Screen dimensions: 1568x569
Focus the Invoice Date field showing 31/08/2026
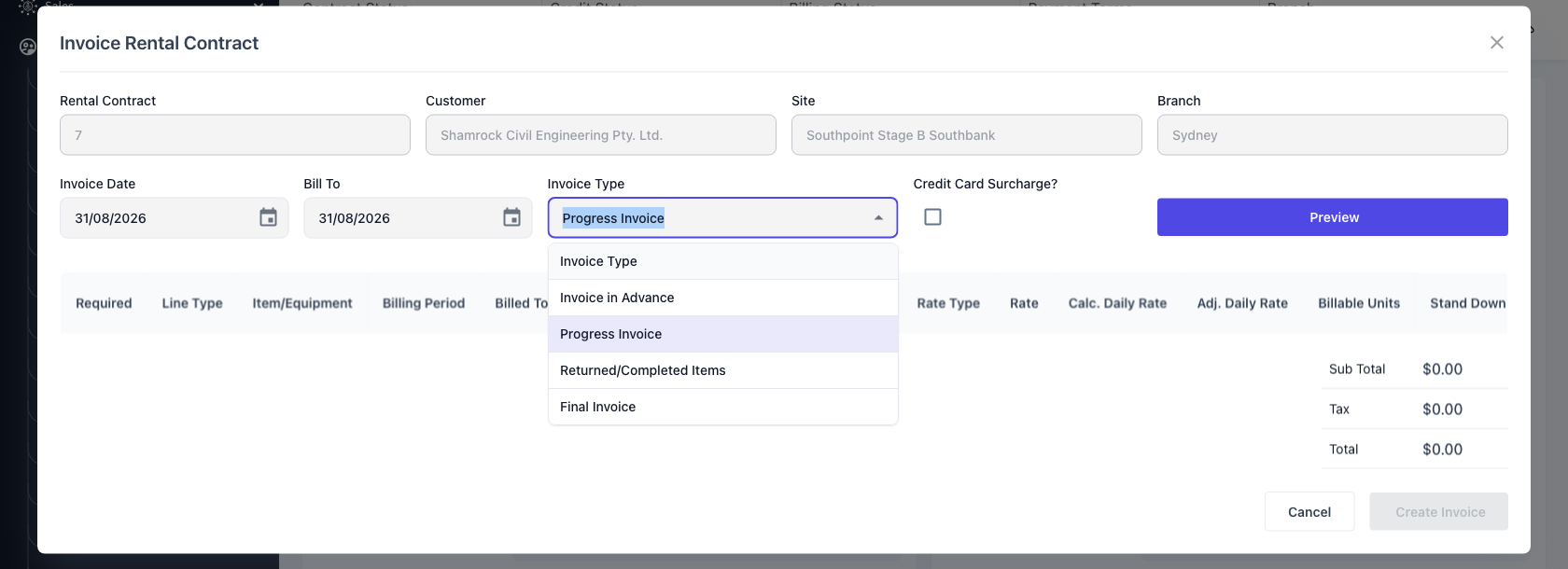(175, 218)
